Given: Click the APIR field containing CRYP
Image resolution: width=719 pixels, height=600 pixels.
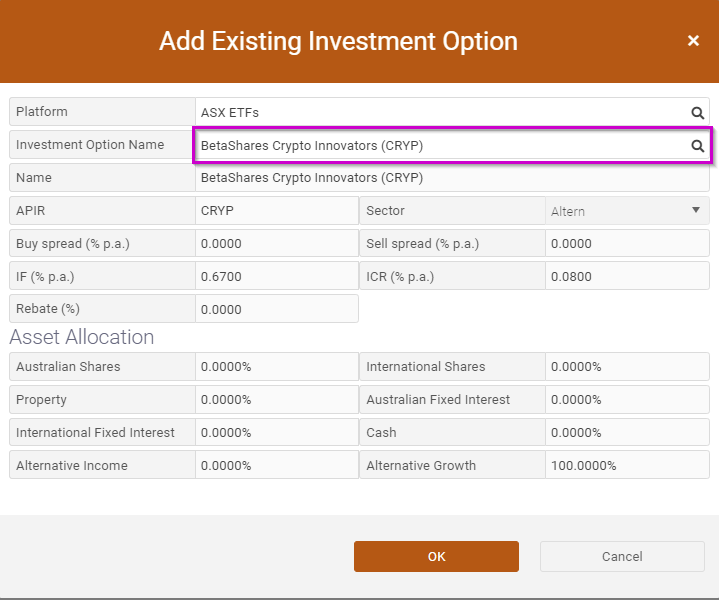Looking at the screenshot, I should (x=277, y=211).
